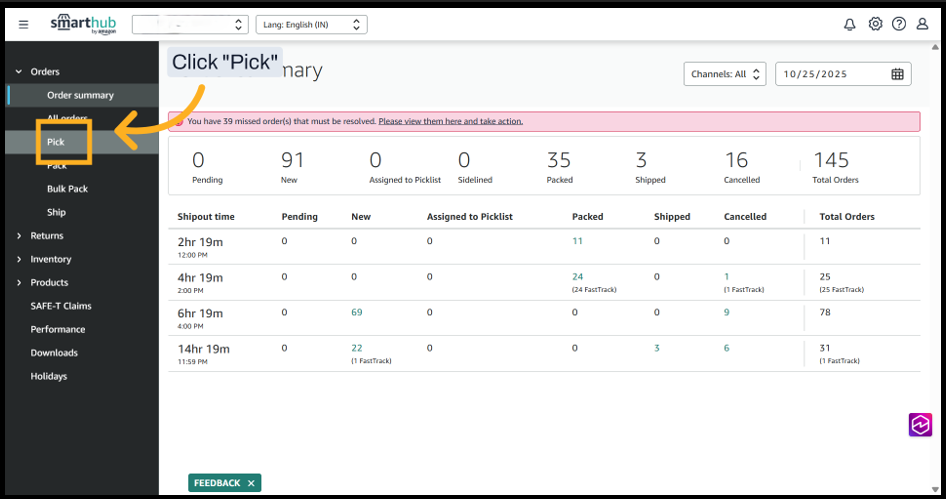Open Performance from the sidebar
Viewport: 946px width, 499px height.
pyautogui.click(x=58, y=329)
